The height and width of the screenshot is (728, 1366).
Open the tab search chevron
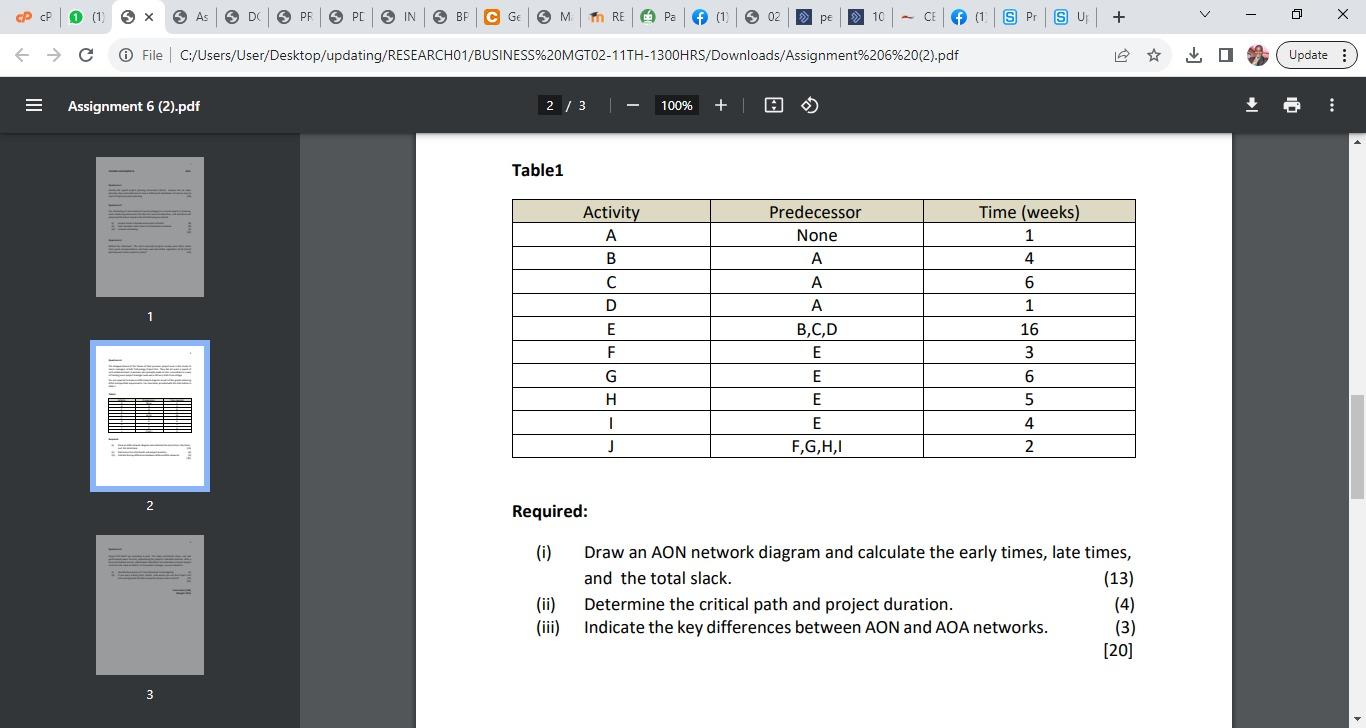[1204, 15]
